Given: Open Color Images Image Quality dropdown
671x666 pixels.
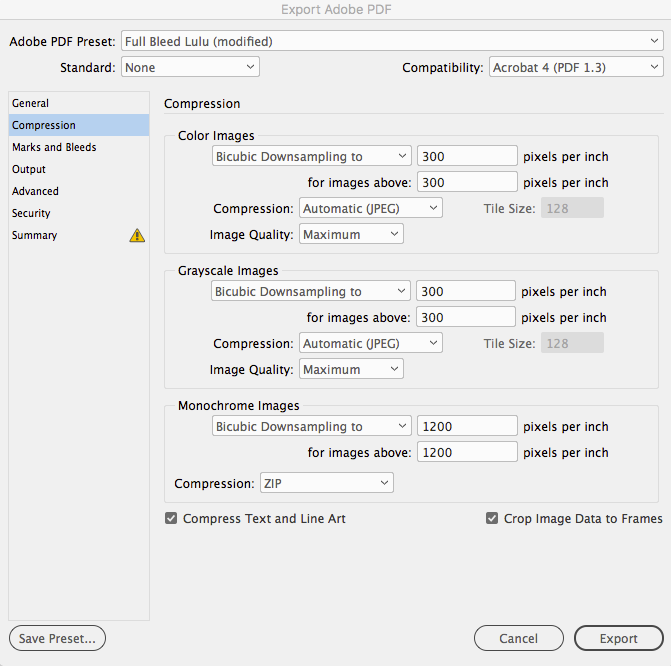Looking at the screenshot, I should pyautogui.click(x=351, y=235).
